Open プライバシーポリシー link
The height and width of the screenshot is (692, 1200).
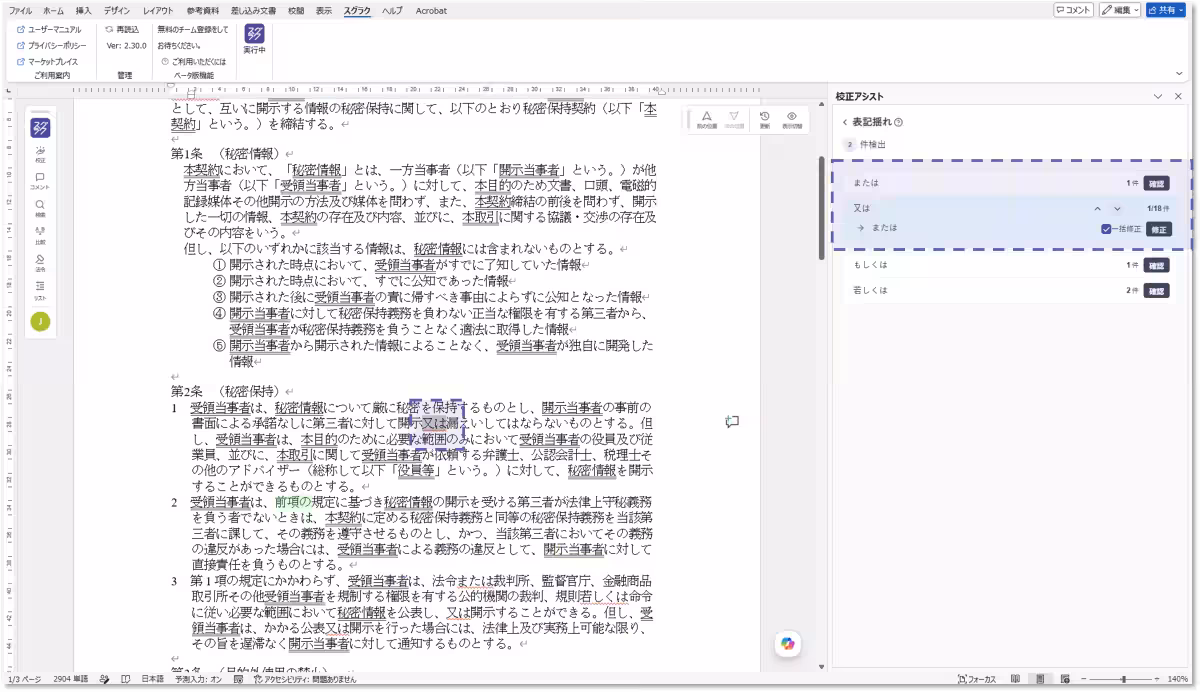pyautogui.click(x=51, y=46)
